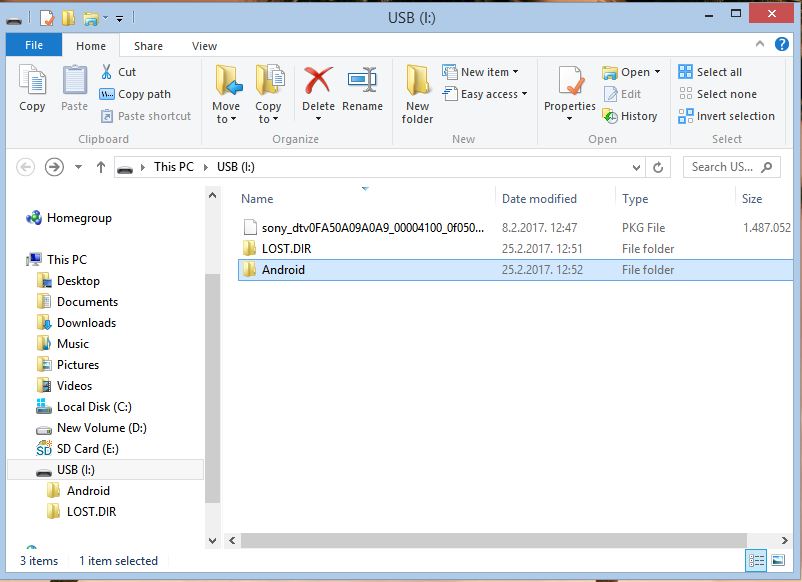This screenshot has width=802, height=582.
Task: Open Properties using the checkmark icon
Action: click(x=569, y=90)
